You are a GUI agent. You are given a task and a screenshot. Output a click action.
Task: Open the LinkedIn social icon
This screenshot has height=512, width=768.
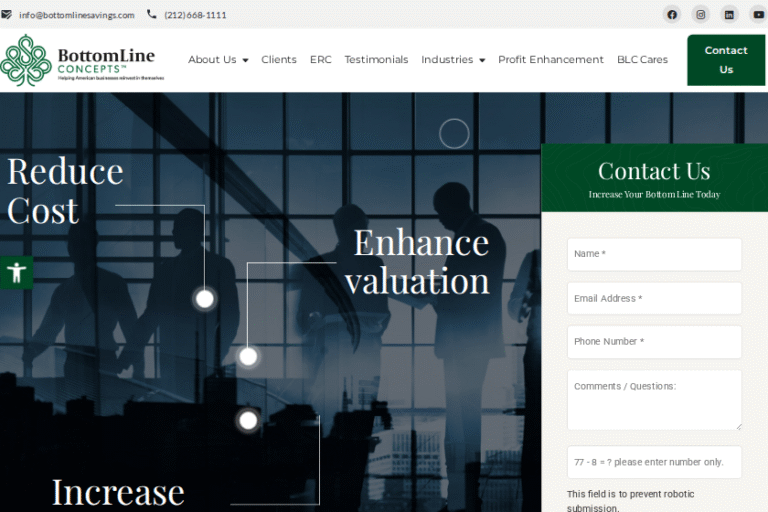point(729,14)
